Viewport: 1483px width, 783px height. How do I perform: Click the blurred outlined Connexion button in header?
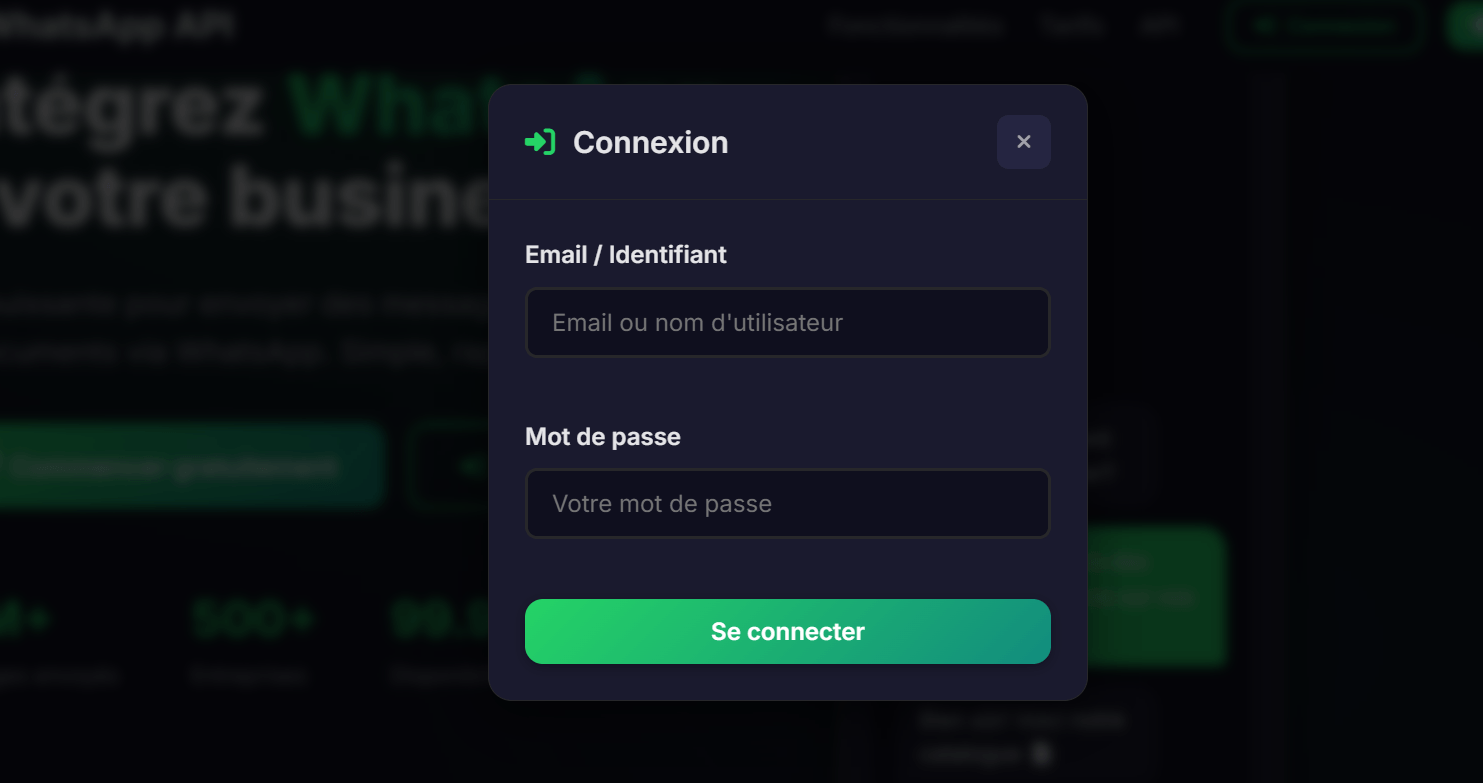point(1325,26)
